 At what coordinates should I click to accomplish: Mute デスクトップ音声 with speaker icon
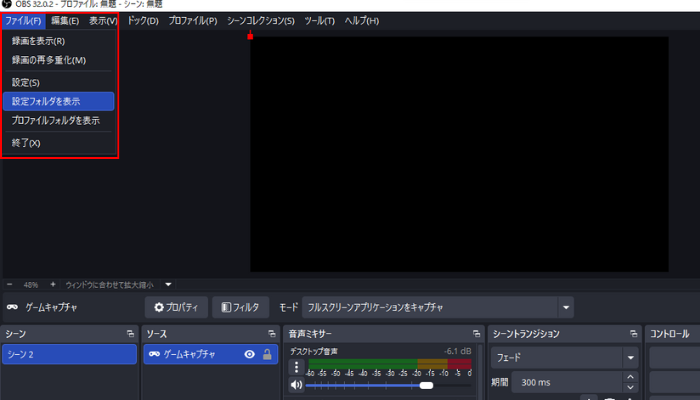[x=296, y=384]
